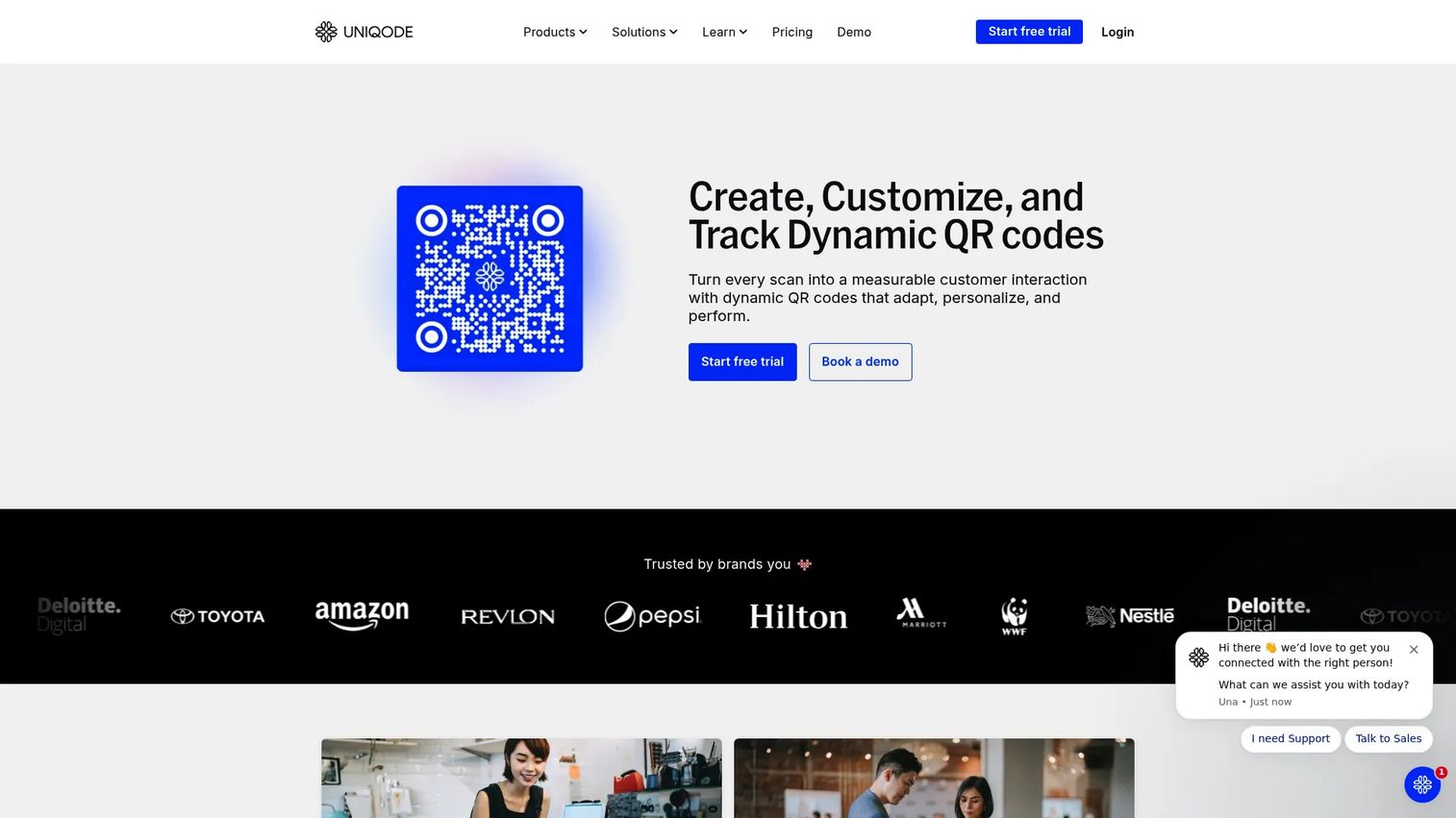Image resolution: width=1456 pixels, height=818 pixels.
Task: Click Start free trial in header
Action: click(x=1029, y=32)
